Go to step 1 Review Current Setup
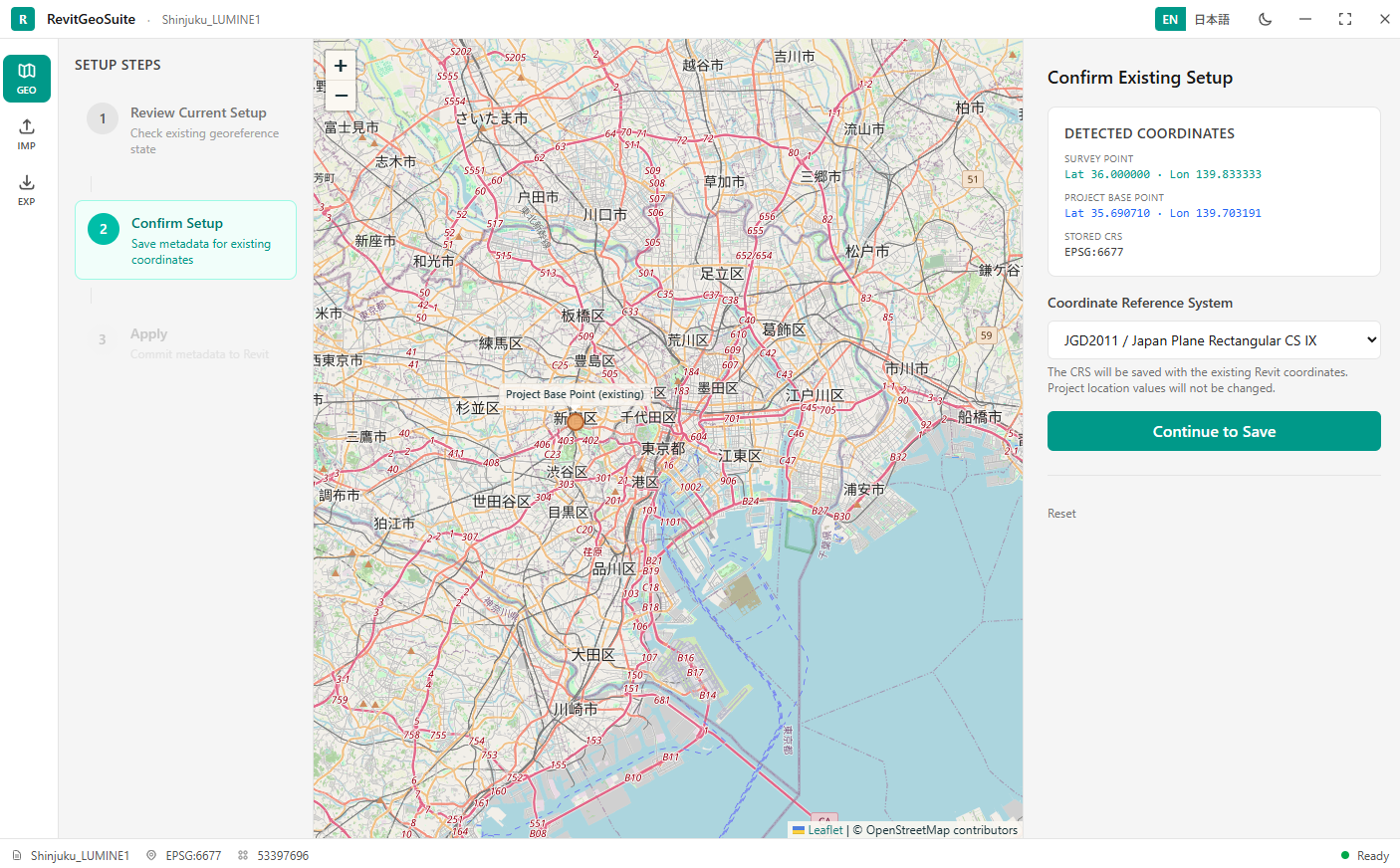1400x868 pixels. coord(185,129)
